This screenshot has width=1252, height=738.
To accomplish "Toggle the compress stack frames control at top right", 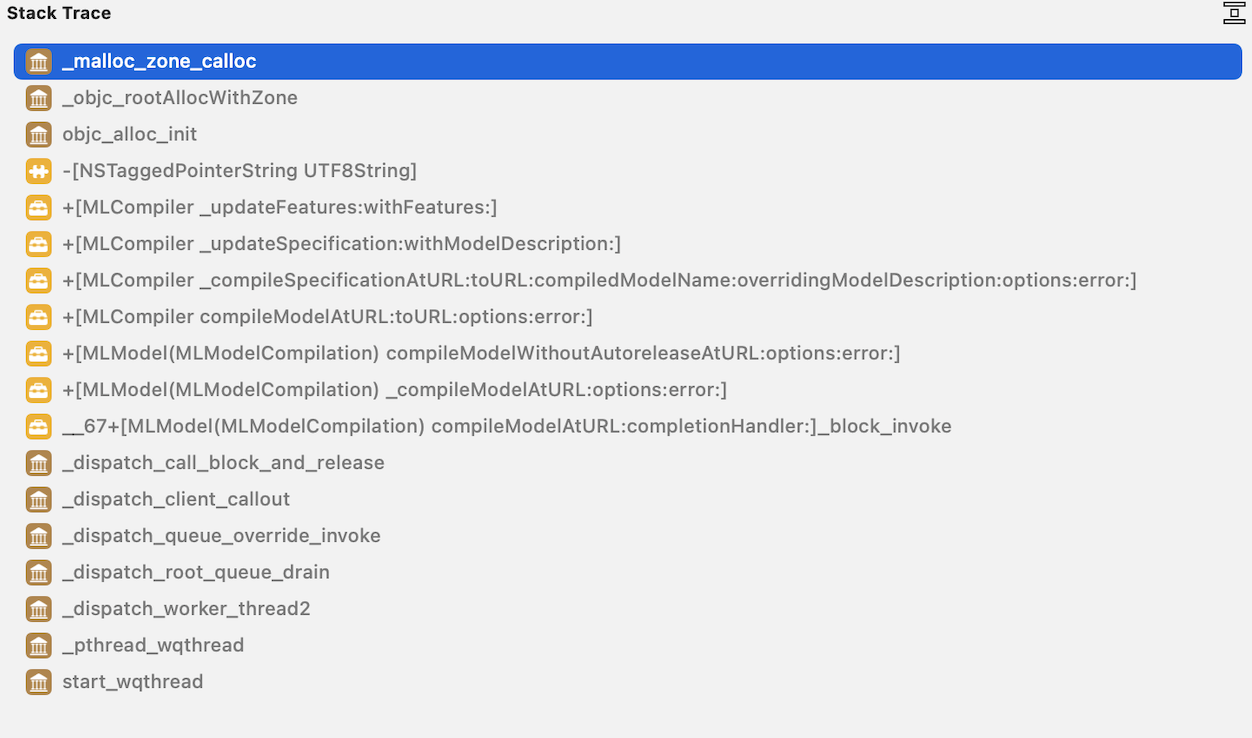I will (1233, 13).
